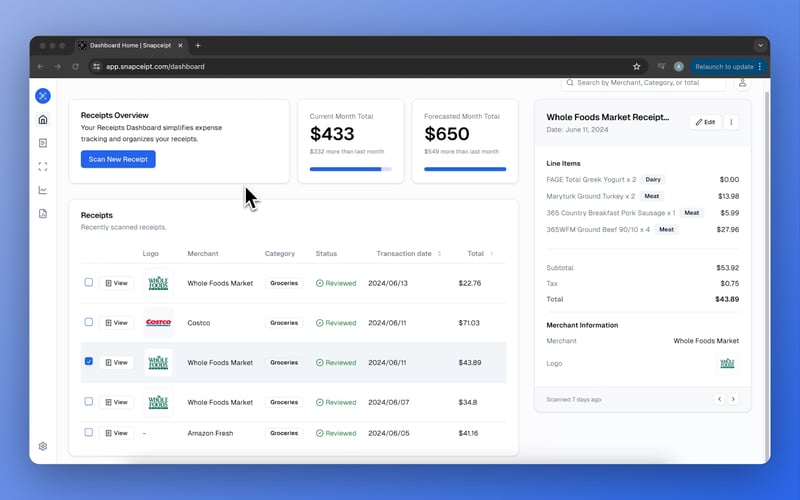Click the Dairy tag on Greek Yogurt item
Viewport: 800px width, 500px height.
click(x=653, y=180)
